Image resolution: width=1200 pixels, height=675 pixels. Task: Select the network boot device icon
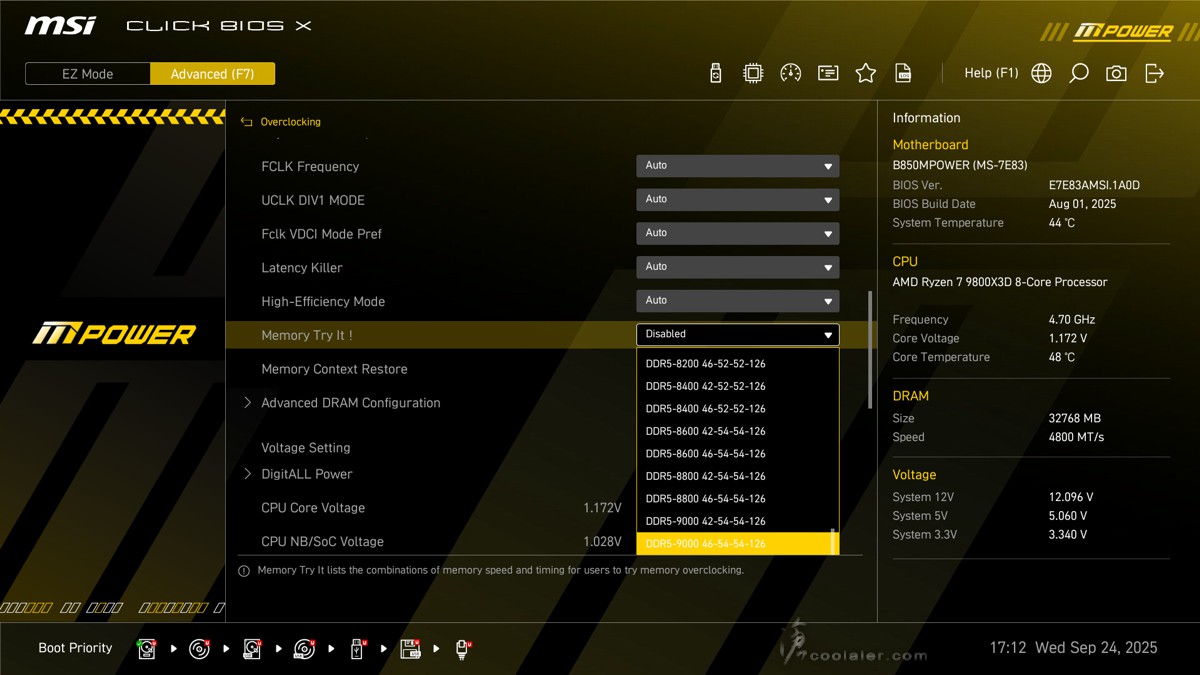click(463, 649)
